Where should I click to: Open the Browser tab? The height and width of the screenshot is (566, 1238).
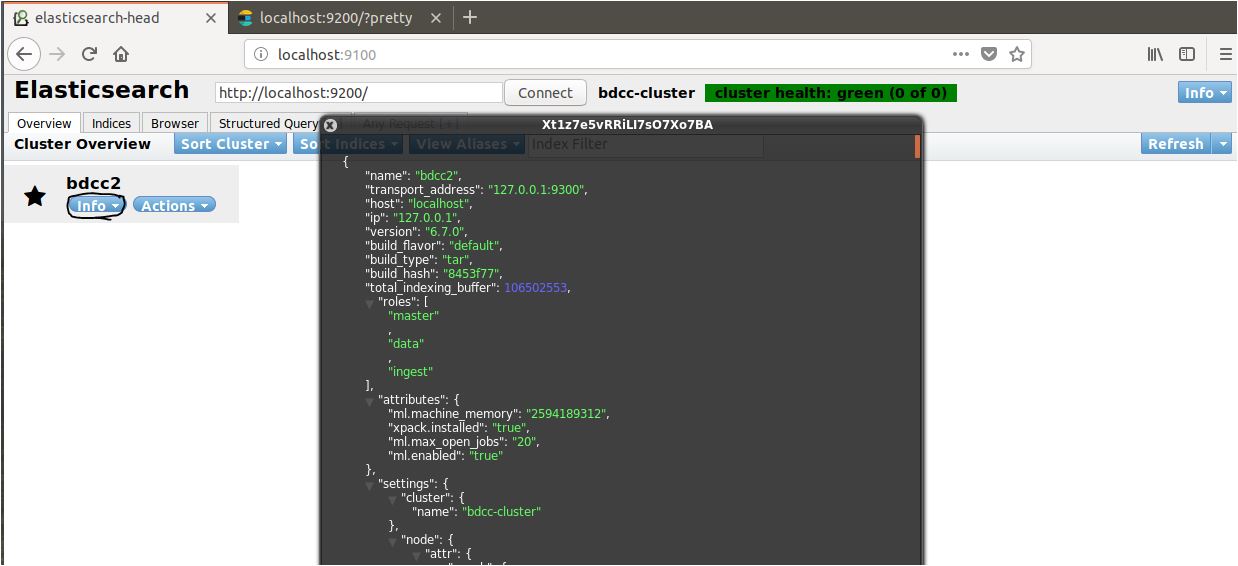point(175,123)
